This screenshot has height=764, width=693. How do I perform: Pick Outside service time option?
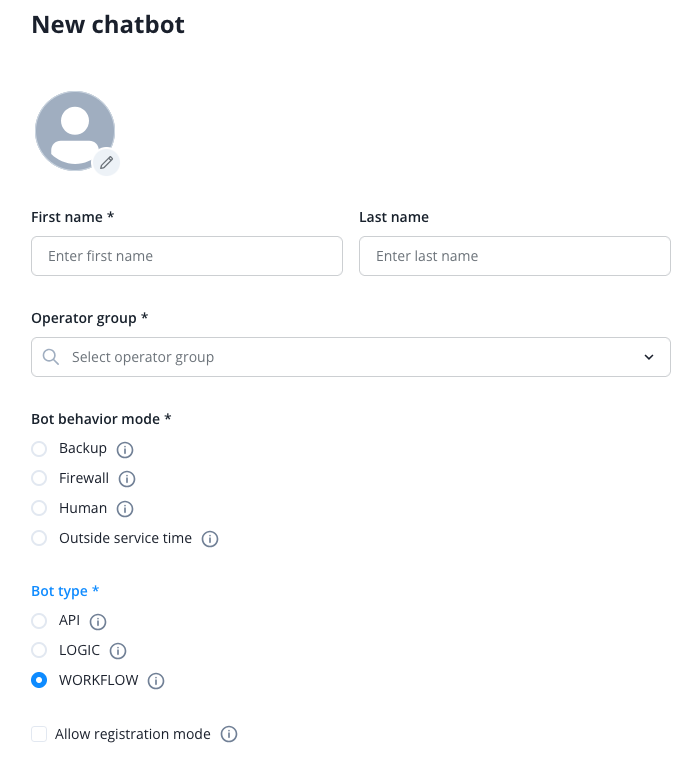(x=39, y=538)
